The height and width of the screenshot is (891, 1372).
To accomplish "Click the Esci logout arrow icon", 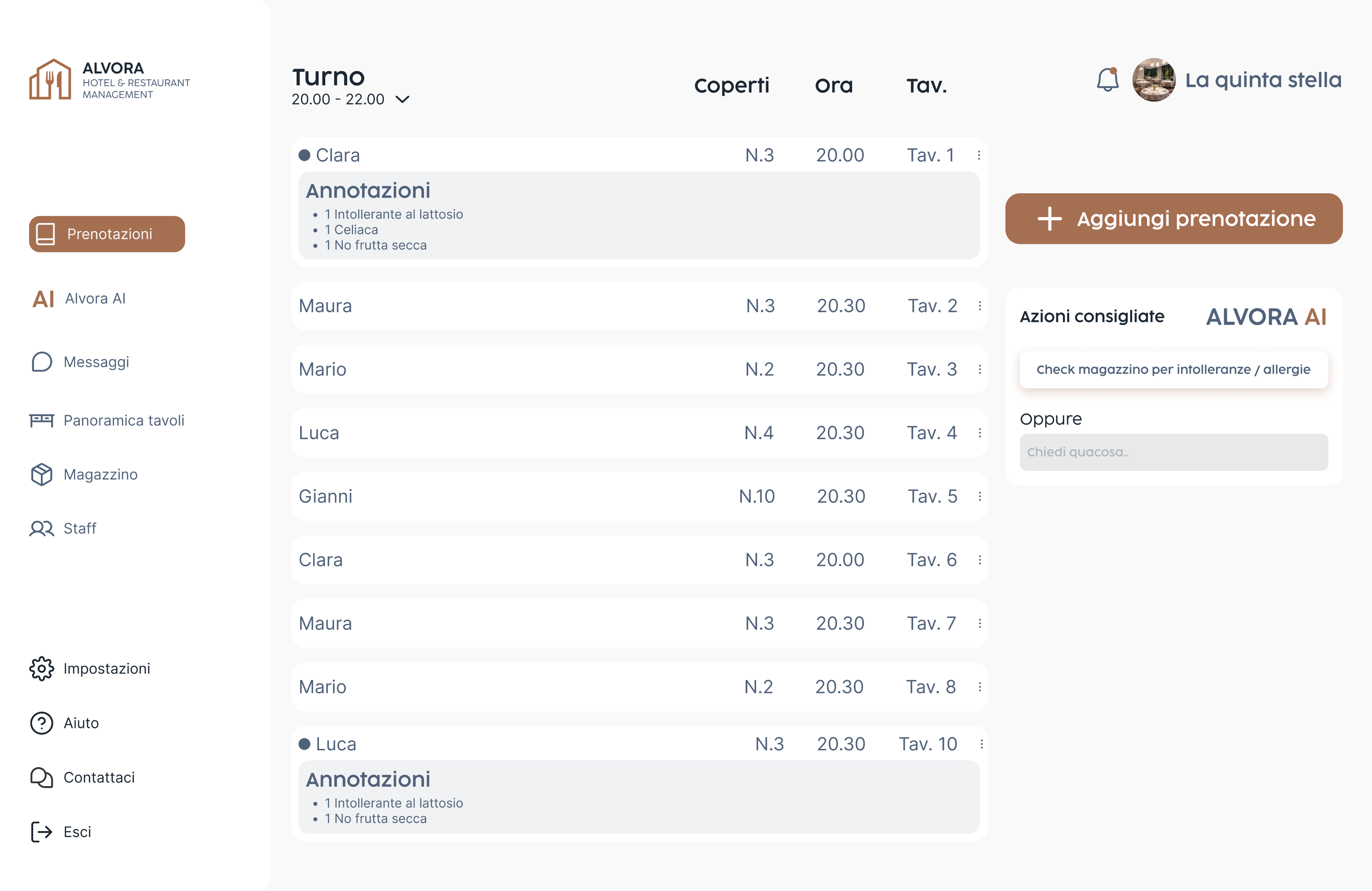I will coord(42,832).
